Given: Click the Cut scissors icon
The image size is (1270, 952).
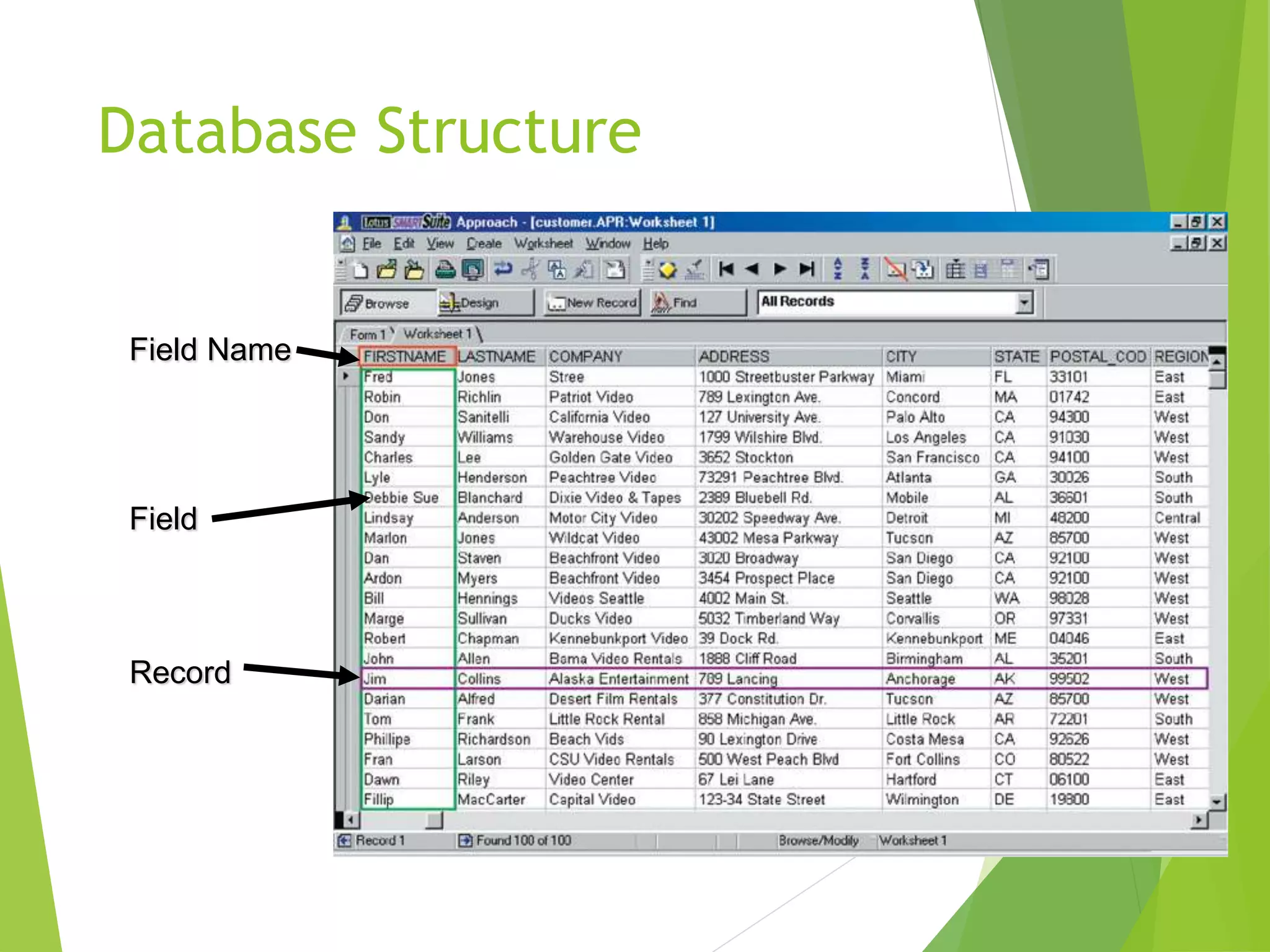Looking at the screenshot, I should click(x=530, y=270).
